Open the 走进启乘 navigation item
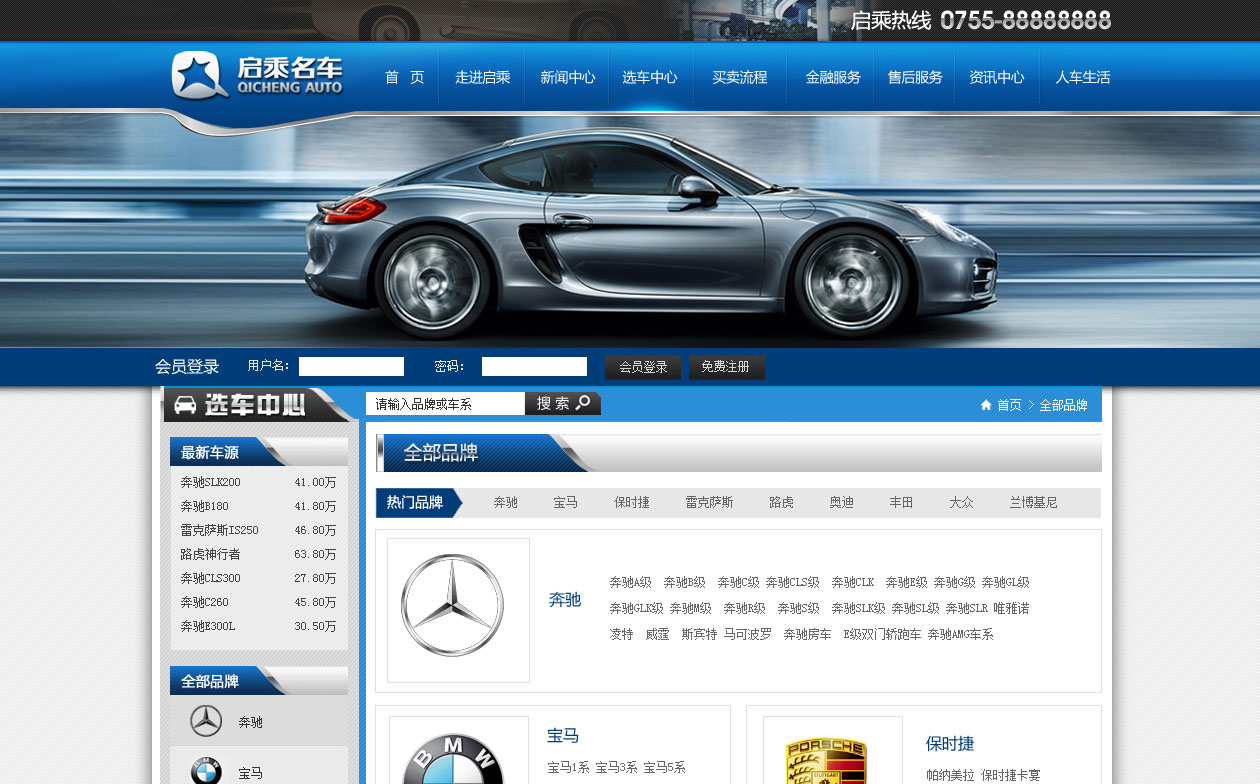This screenshot has width=1260, height=784. click(483, 77)
